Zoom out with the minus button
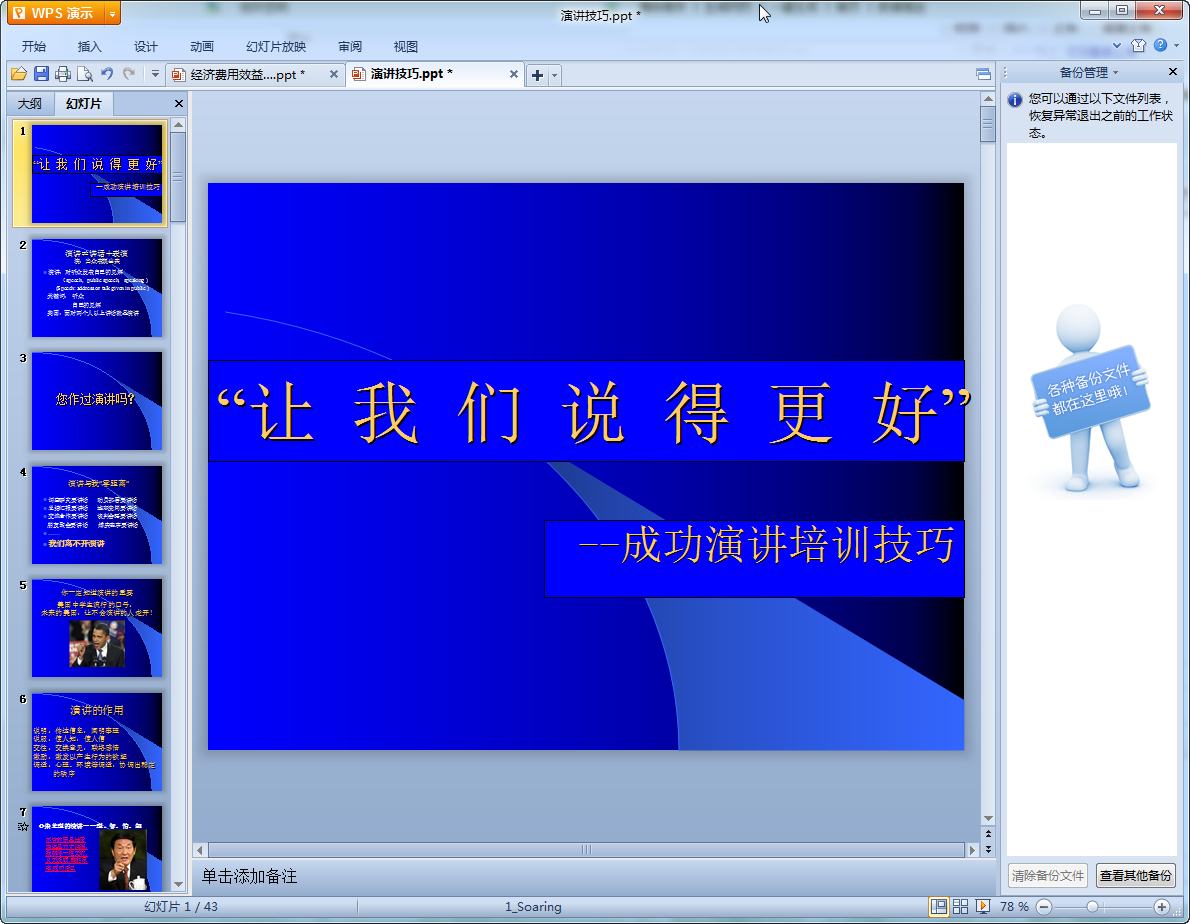The image size is (1190, 924). (1044, 907)
